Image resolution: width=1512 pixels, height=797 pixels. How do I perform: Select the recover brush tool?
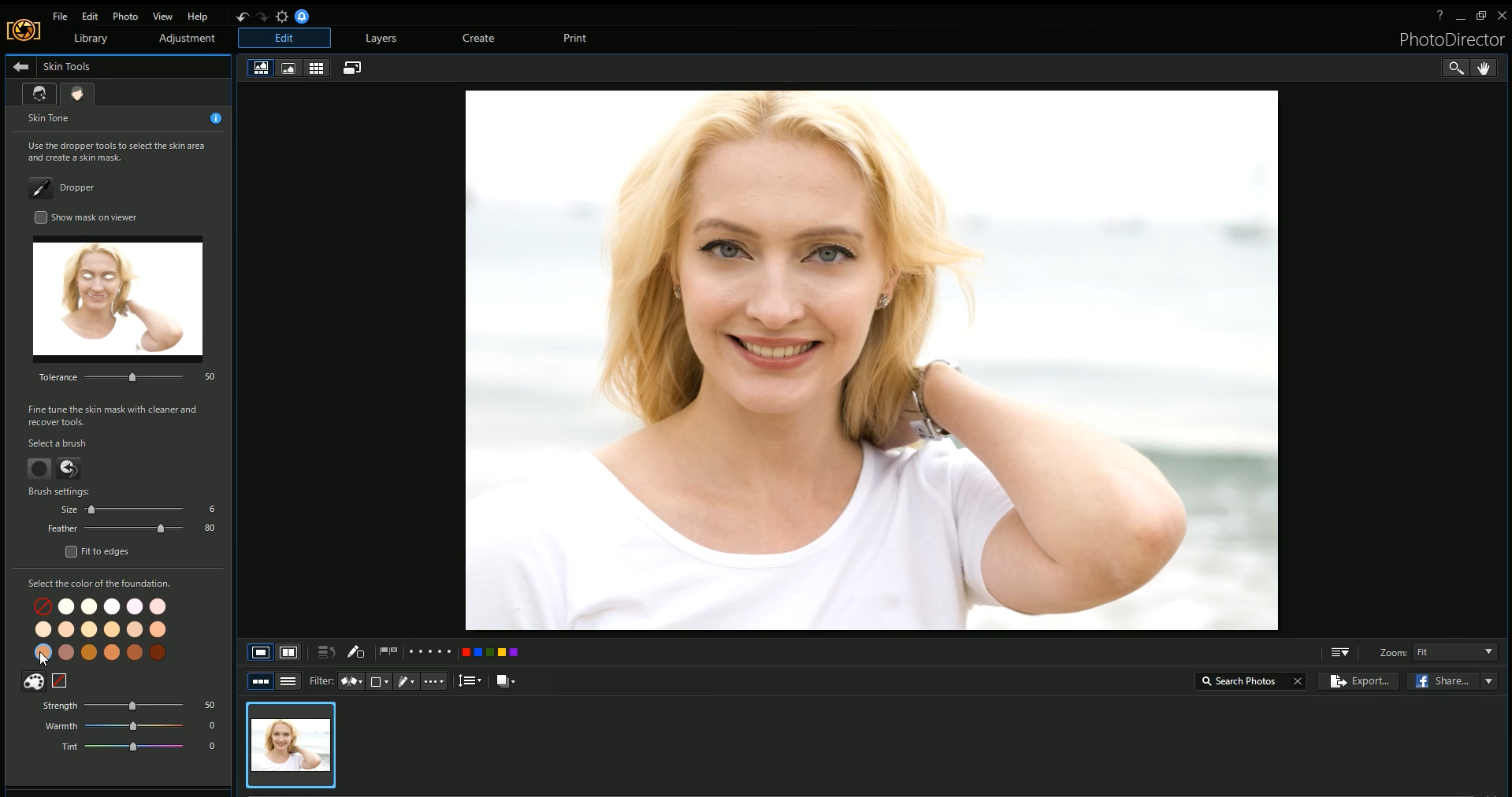[x=69, y=469]
